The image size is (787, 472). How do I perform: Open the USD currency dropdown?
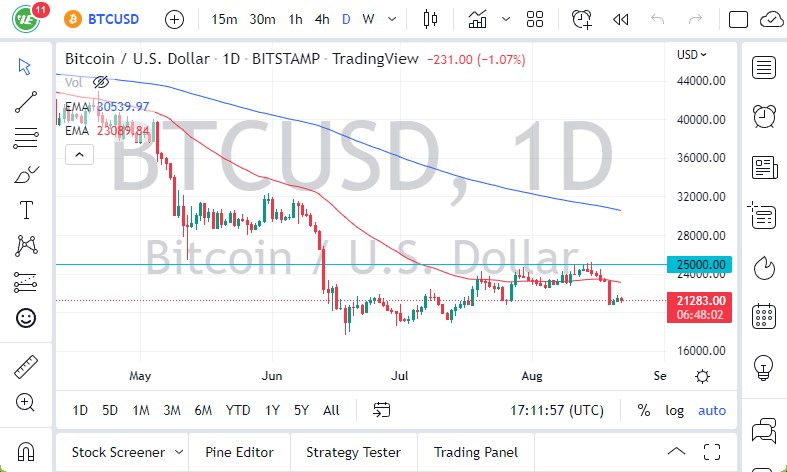click(x=691, y=55)
